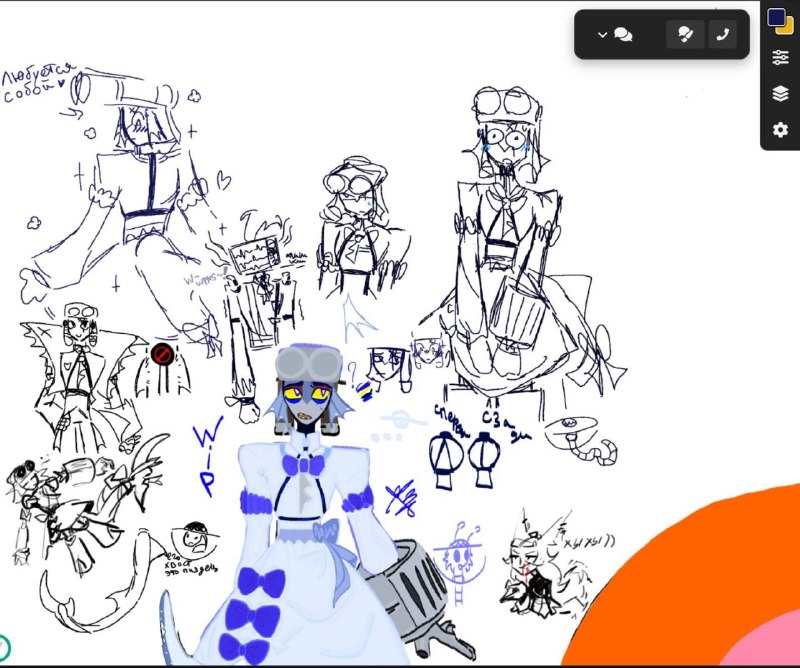Click the pink shape in bottom corner

765,644
